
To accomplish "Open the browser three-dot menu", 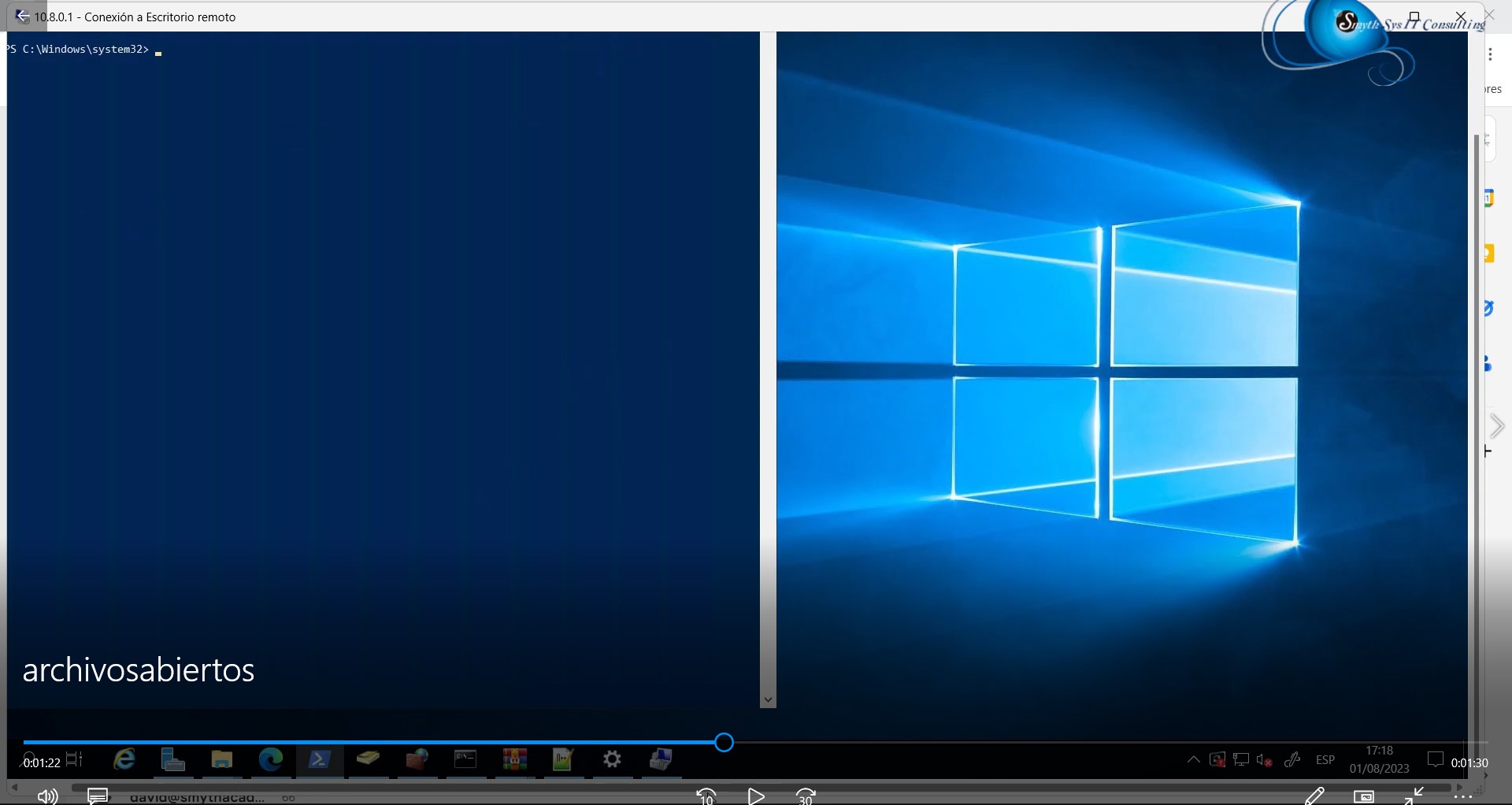I will click(1490, 54).
